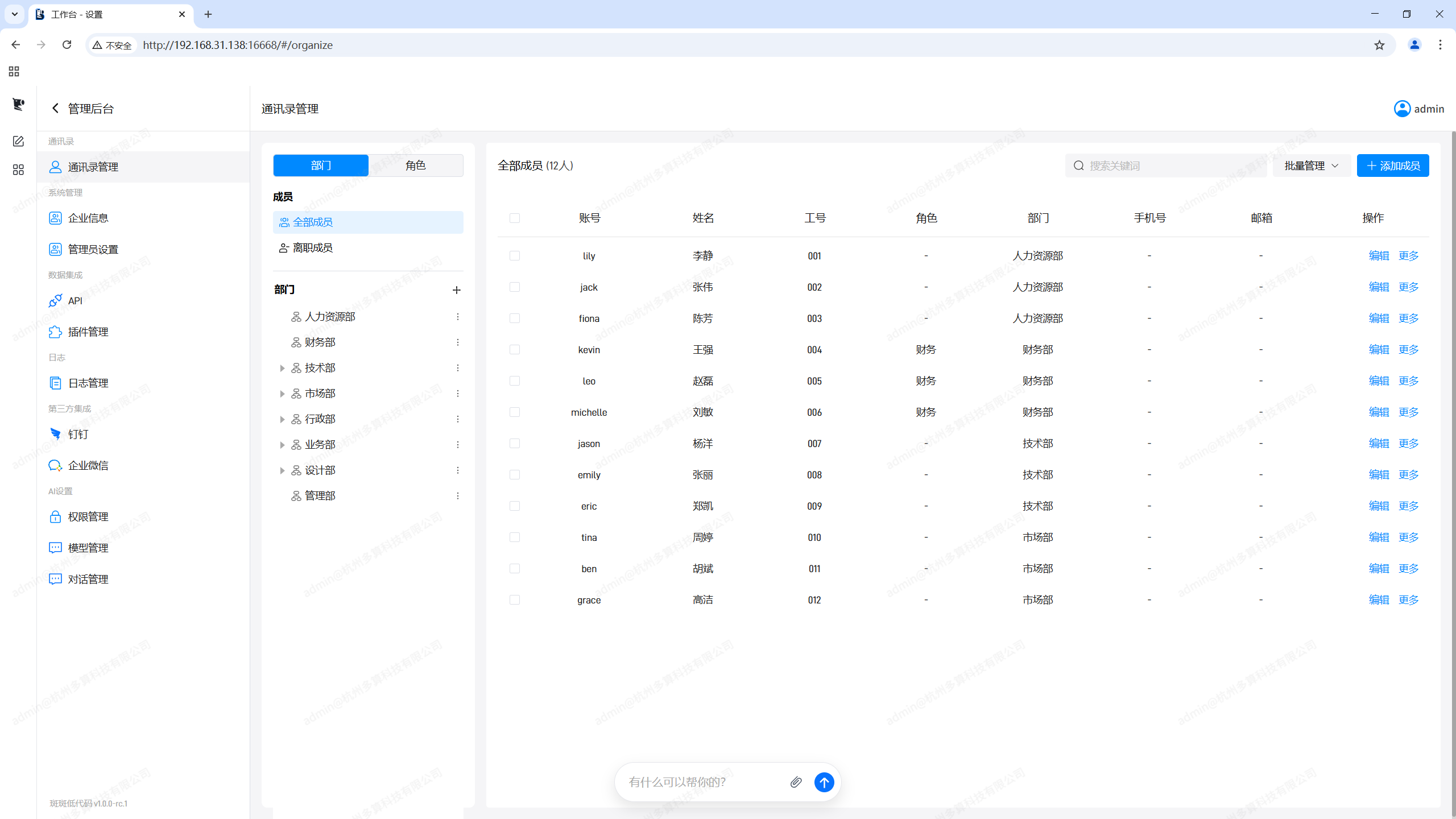Tick the select-all checkbox in table header
1456x819 pixels.
(515, 218)
